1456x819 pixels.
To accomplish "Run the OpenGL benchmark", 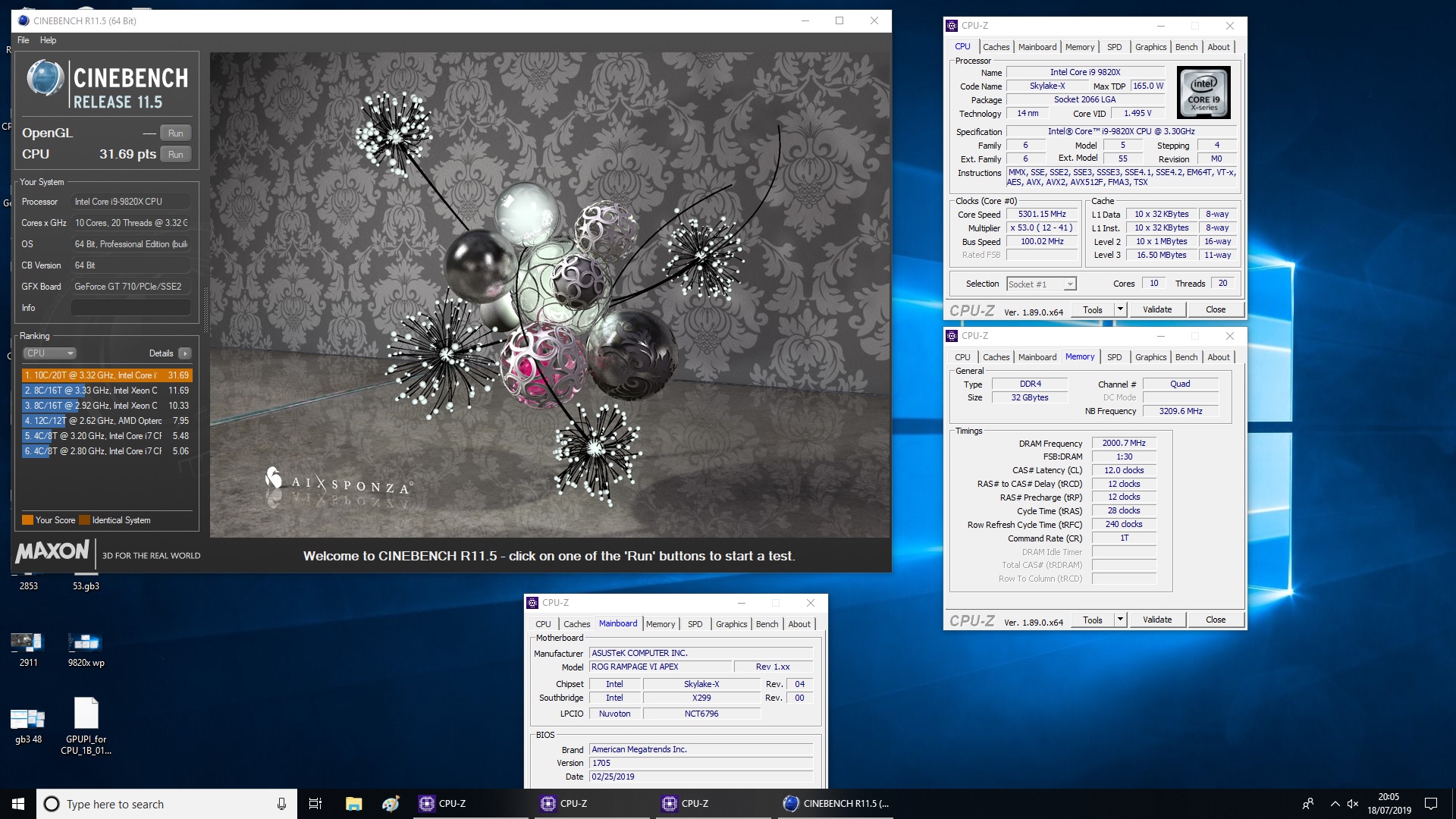I will pyautogui.click(x=175, y=133).
